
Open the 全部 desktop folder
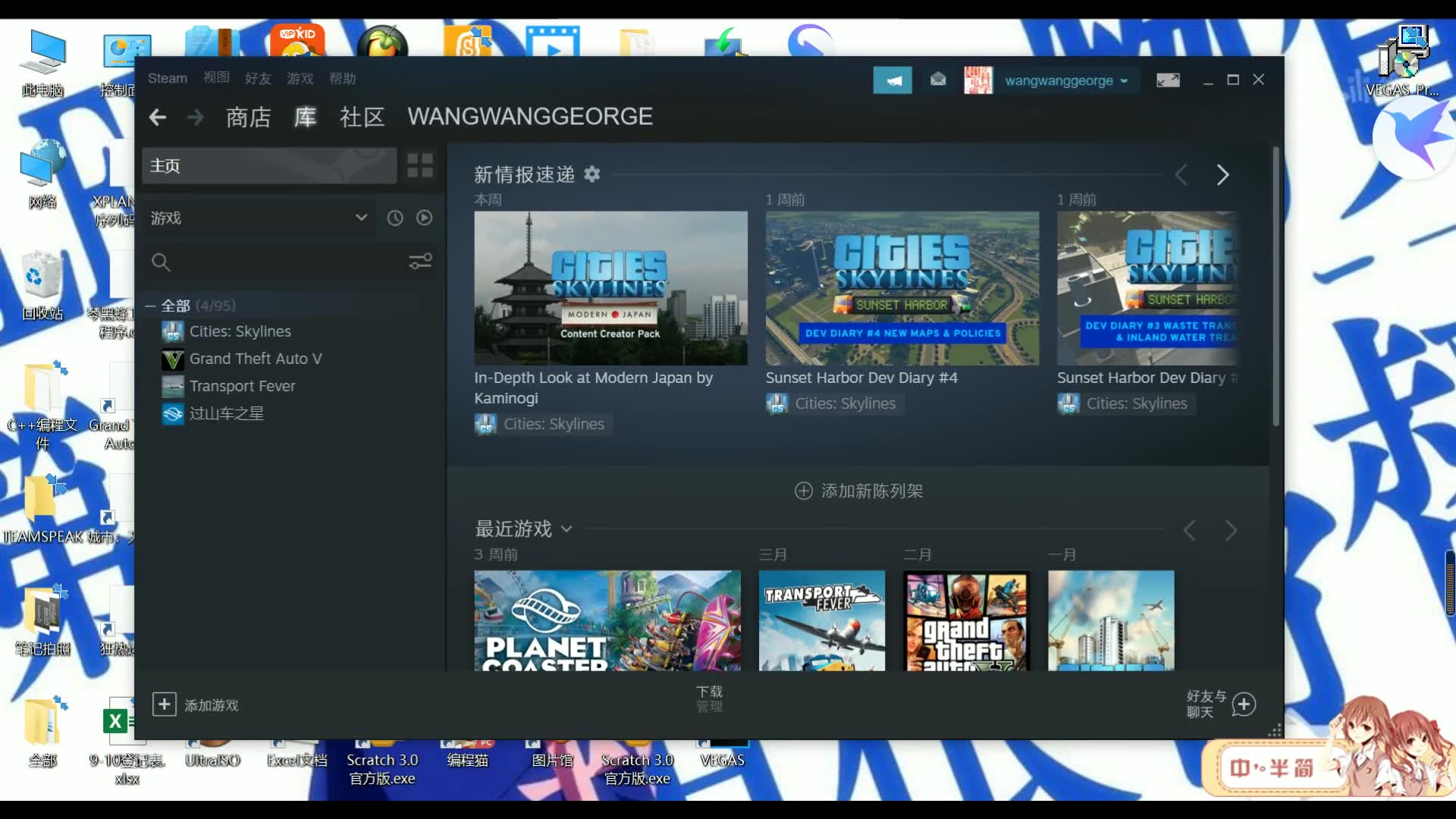click(x=42, y=733)
